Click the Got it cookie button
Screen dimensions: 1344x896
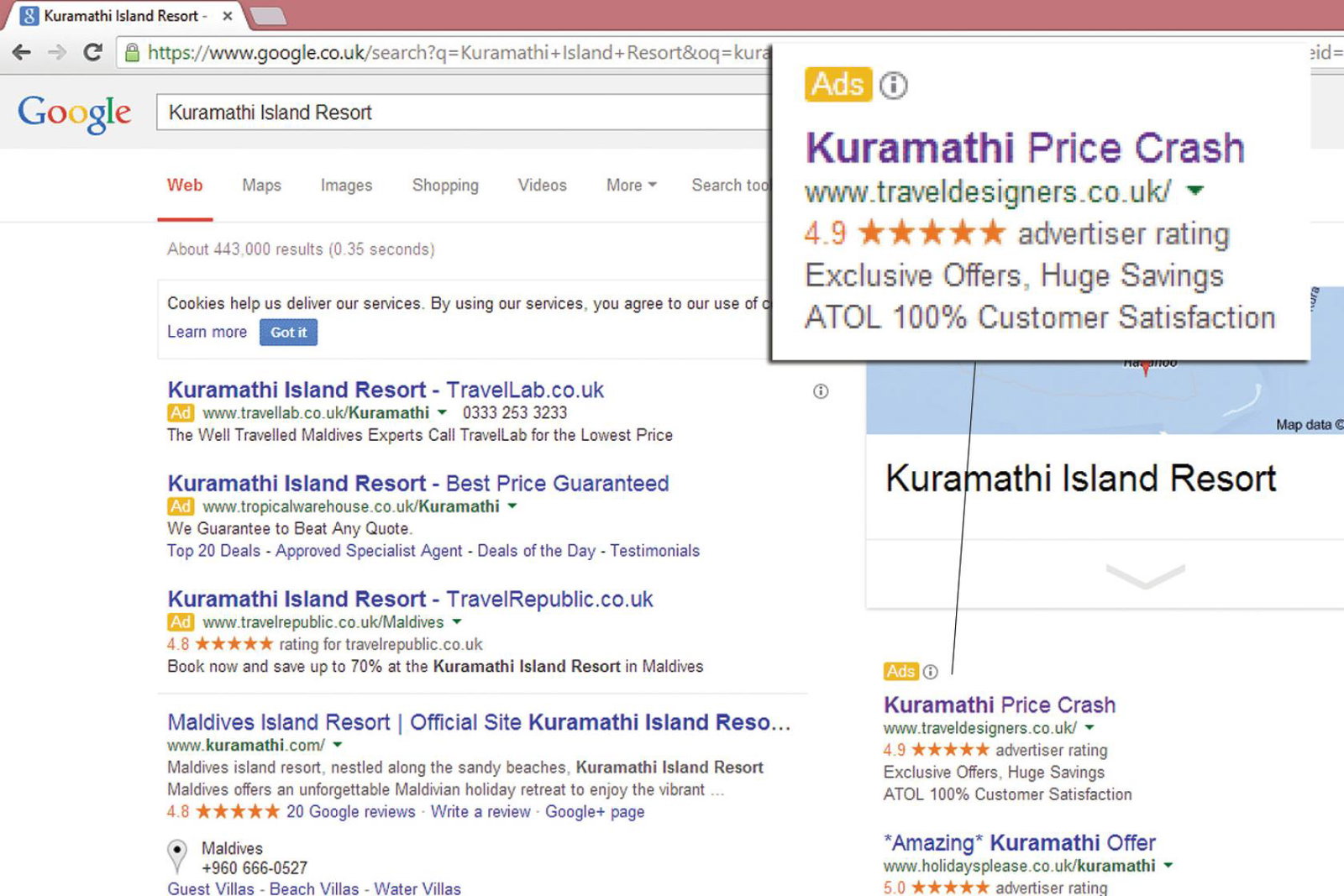288,333
